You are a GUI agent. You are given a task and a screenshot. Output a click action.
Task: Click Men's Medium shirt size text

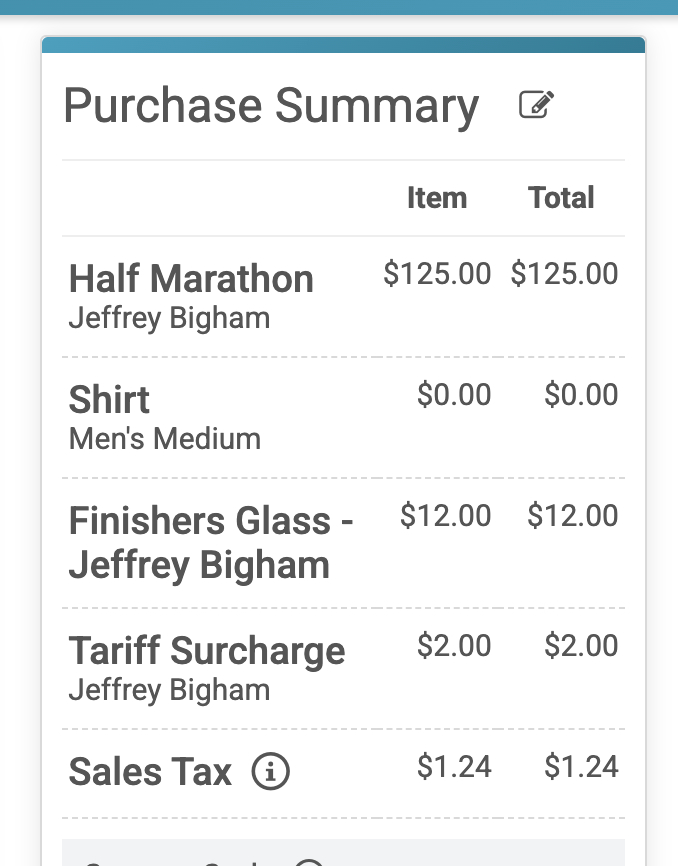165,439
